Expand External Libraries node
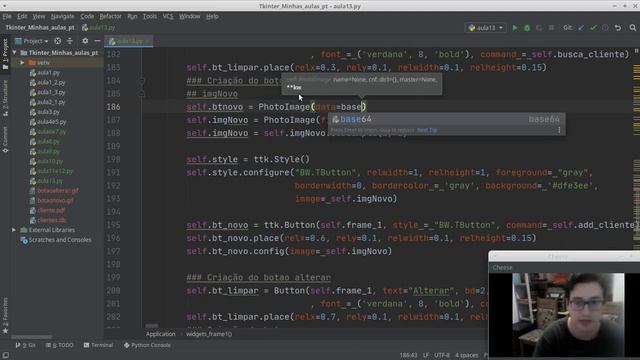Image resolution: width=640 pixels, height=360 pixels. pyautogui.click(x=14, y=230)
